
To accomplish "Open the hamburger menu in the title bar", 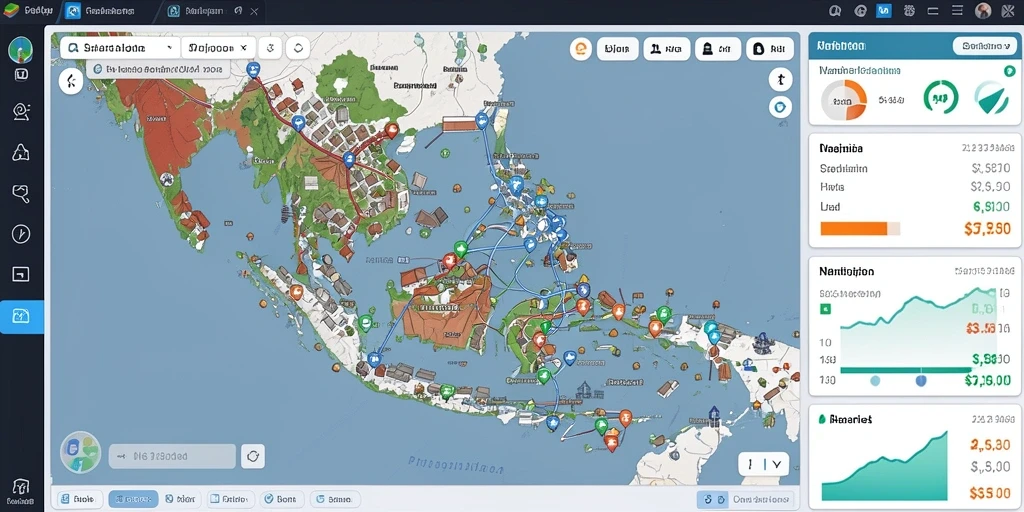I will click(x=957, y=10).
